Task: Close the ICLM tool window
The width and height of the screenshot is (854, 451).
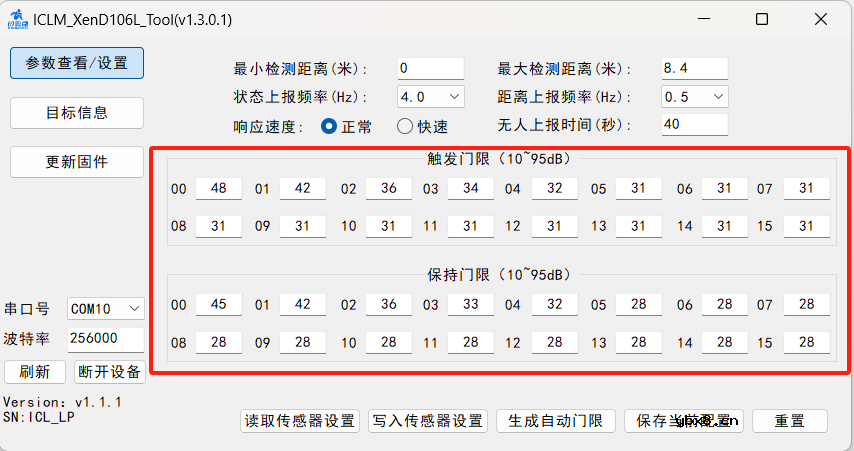Action: 821,19
